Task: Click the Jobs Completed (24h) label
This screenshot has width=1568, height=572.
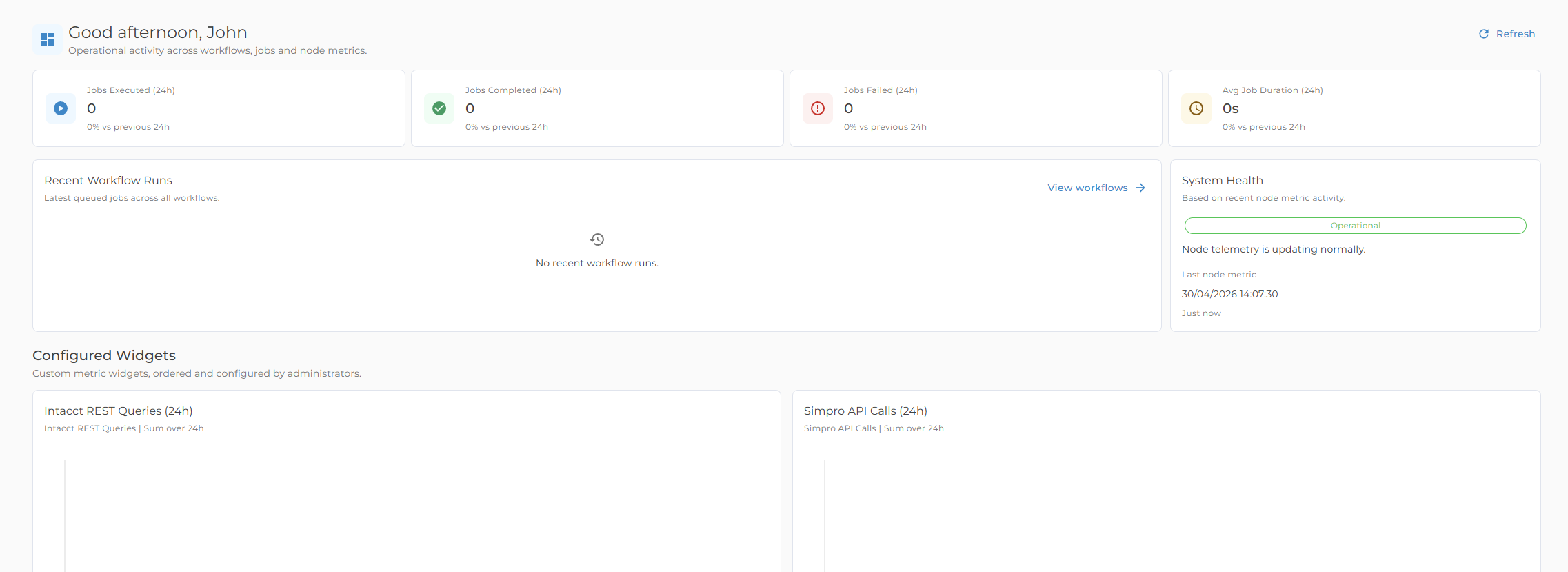Action: point(513,90)
